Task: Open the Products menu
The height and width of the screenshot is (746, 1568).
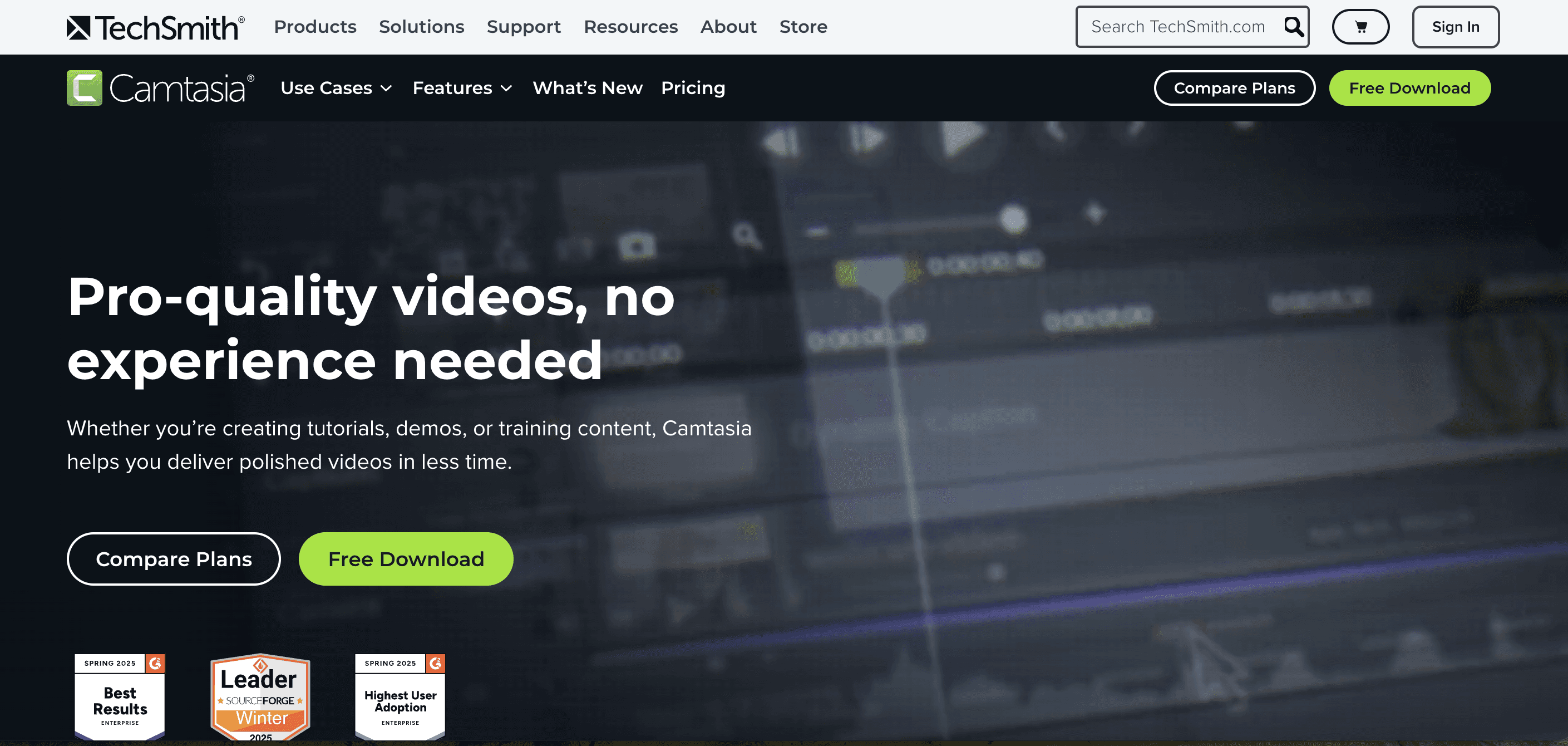Action: [315, 27]
